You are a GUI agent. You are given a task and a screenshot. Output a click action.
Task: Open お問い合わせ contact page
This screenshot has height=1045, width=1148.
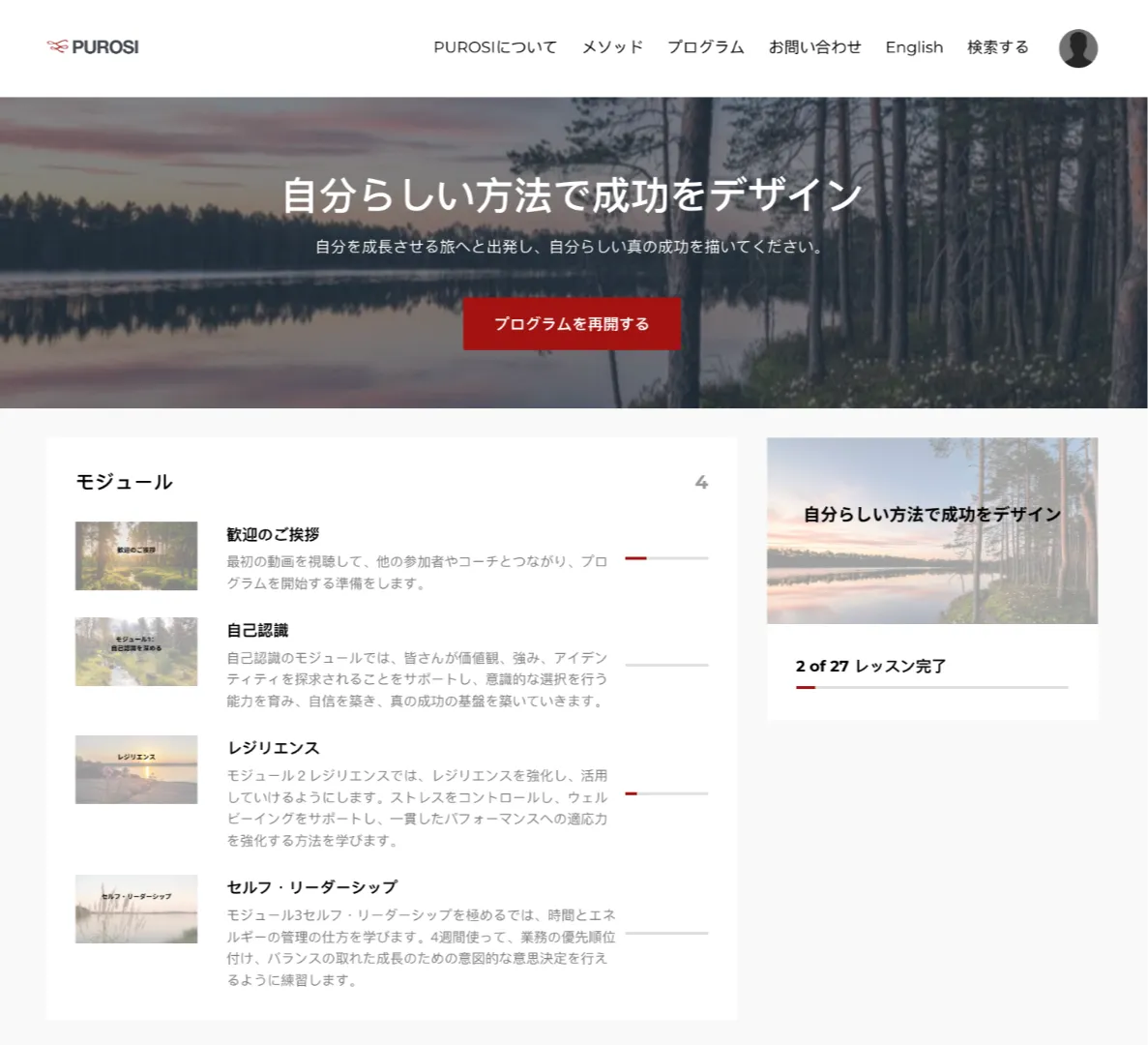[x=814, y=46]
